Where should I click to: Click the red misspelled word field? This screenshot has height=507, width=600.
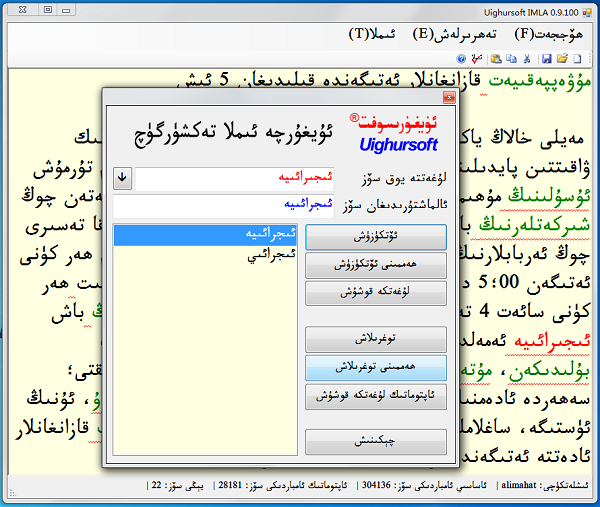(234, 179)
